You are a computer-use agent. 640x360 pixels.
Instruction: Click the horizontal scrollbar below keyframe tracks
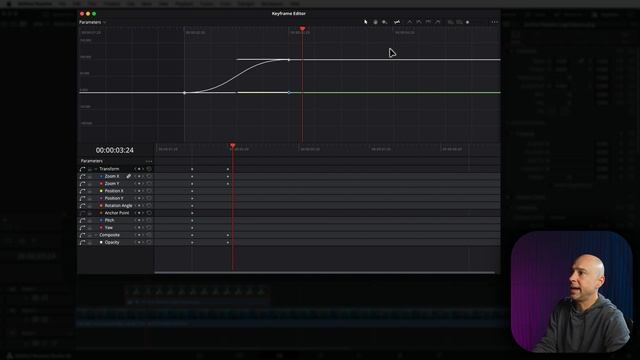pos(324,272)
